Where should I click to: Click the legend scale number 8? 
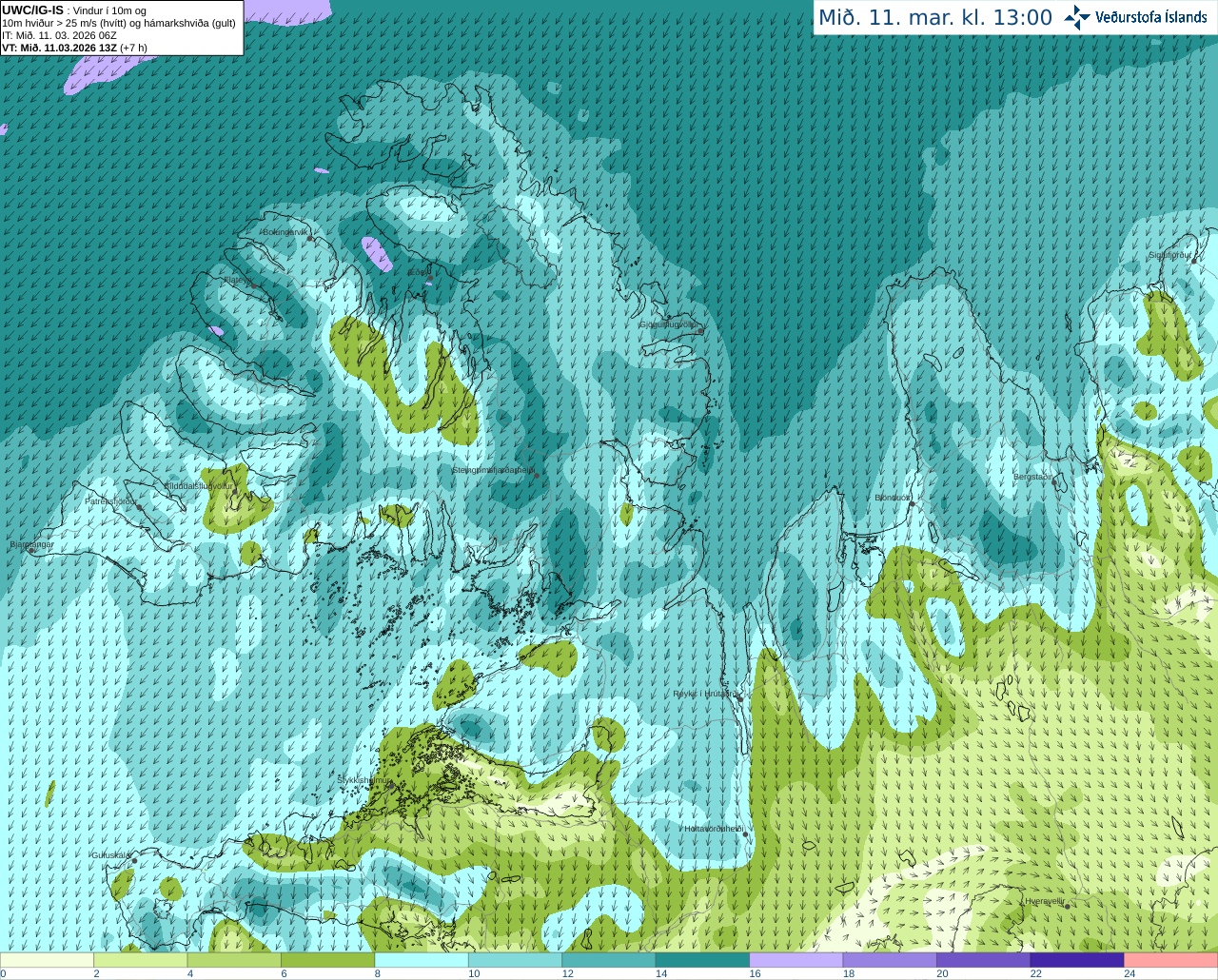(x=378, y=973)
